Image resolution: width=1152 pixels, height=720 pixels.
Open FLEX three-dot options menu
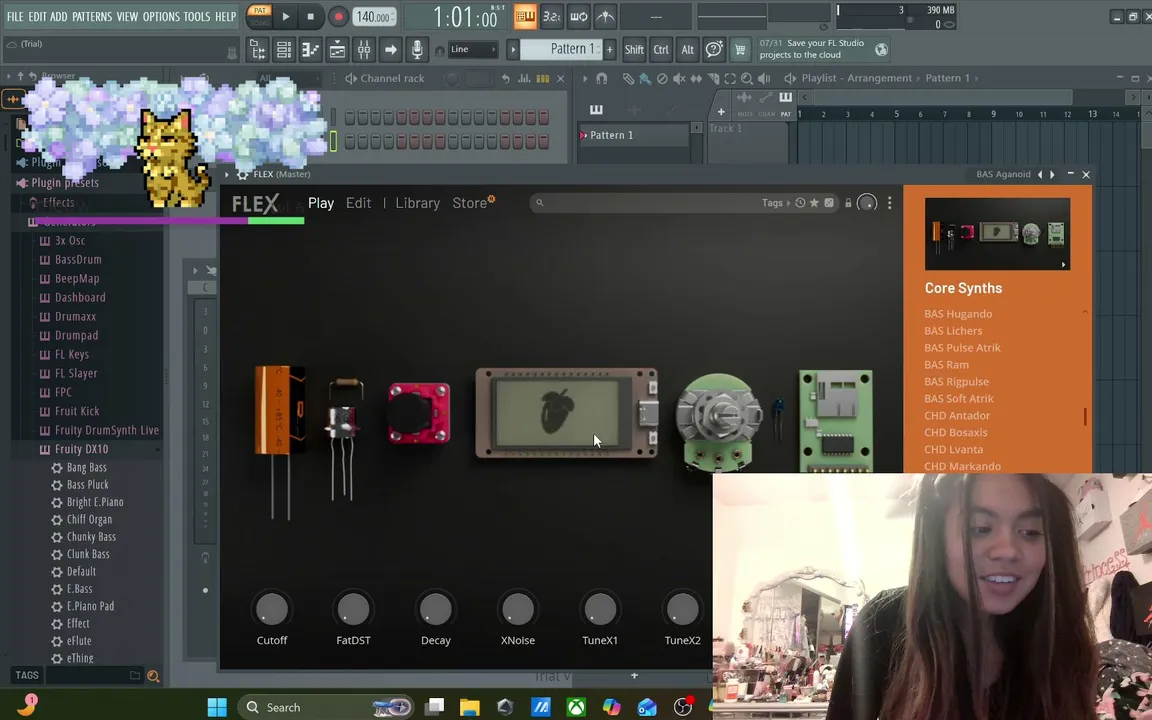(x=889, y=203)
